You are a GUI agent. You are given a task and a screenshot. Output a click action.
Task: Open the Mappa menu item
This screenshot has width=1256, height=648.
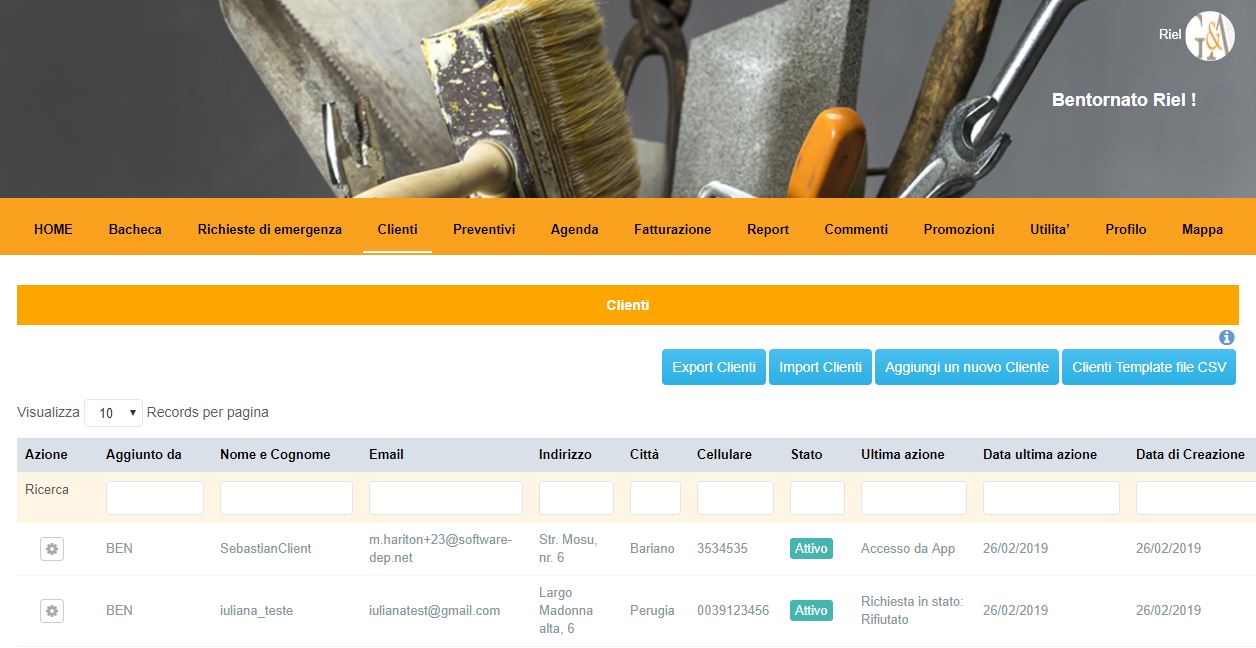coord(1202,229)
